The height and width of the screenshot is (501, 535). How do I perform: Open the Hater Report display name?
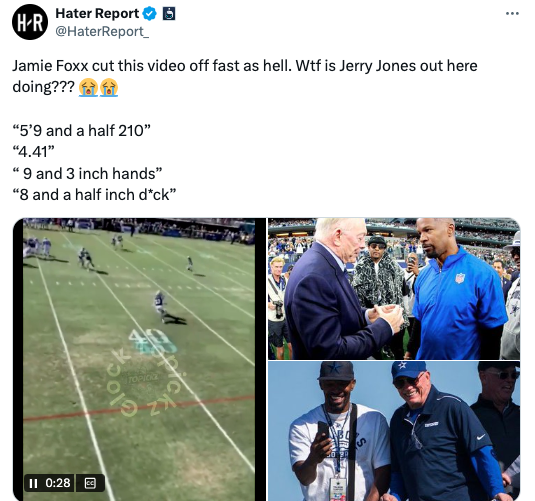click(97, 14)
